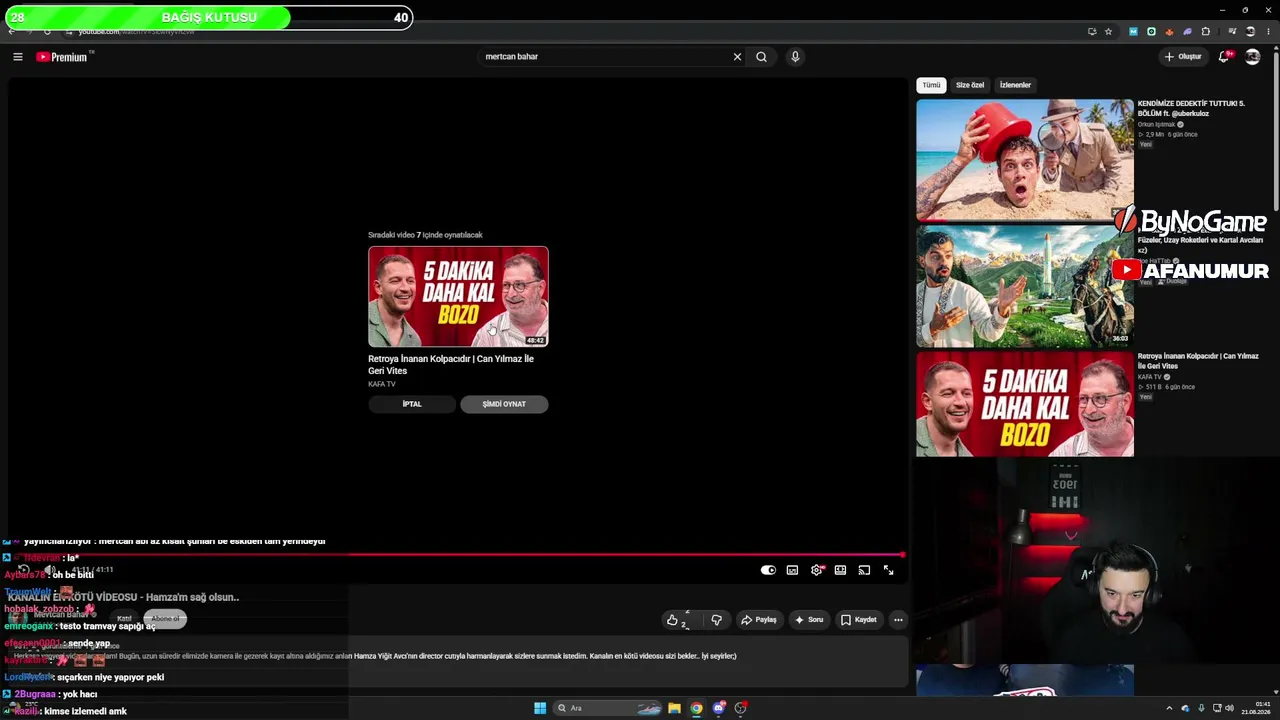Clear the 'mertcan bahar' search text
Screen dimensions: 1280x720
pyautogui.click(x=737, y=57)
